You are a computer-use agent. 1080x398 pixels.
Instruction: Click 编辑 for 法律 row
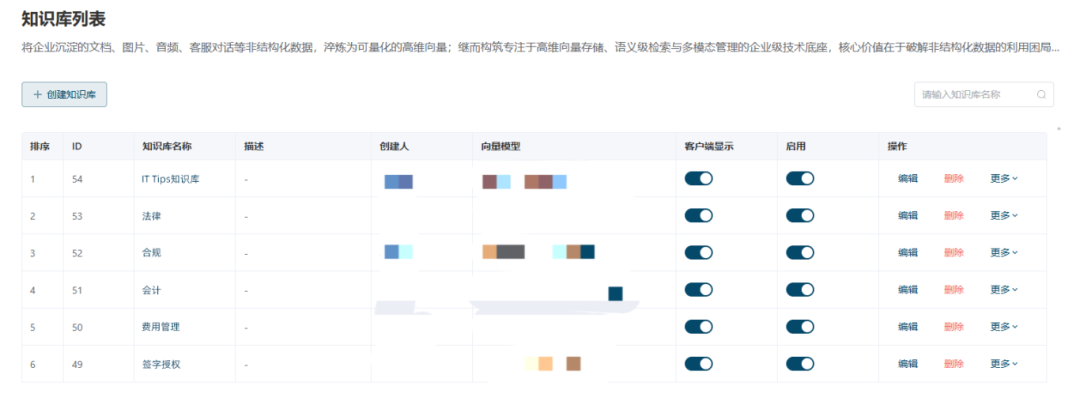908,216
